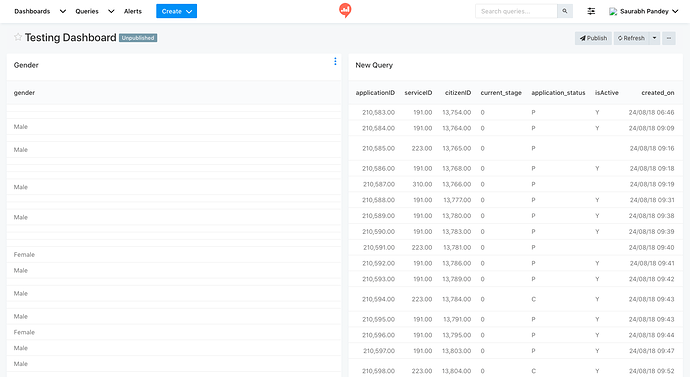Click created_on 24/08/18 09:09 cell

coord(651,128)
